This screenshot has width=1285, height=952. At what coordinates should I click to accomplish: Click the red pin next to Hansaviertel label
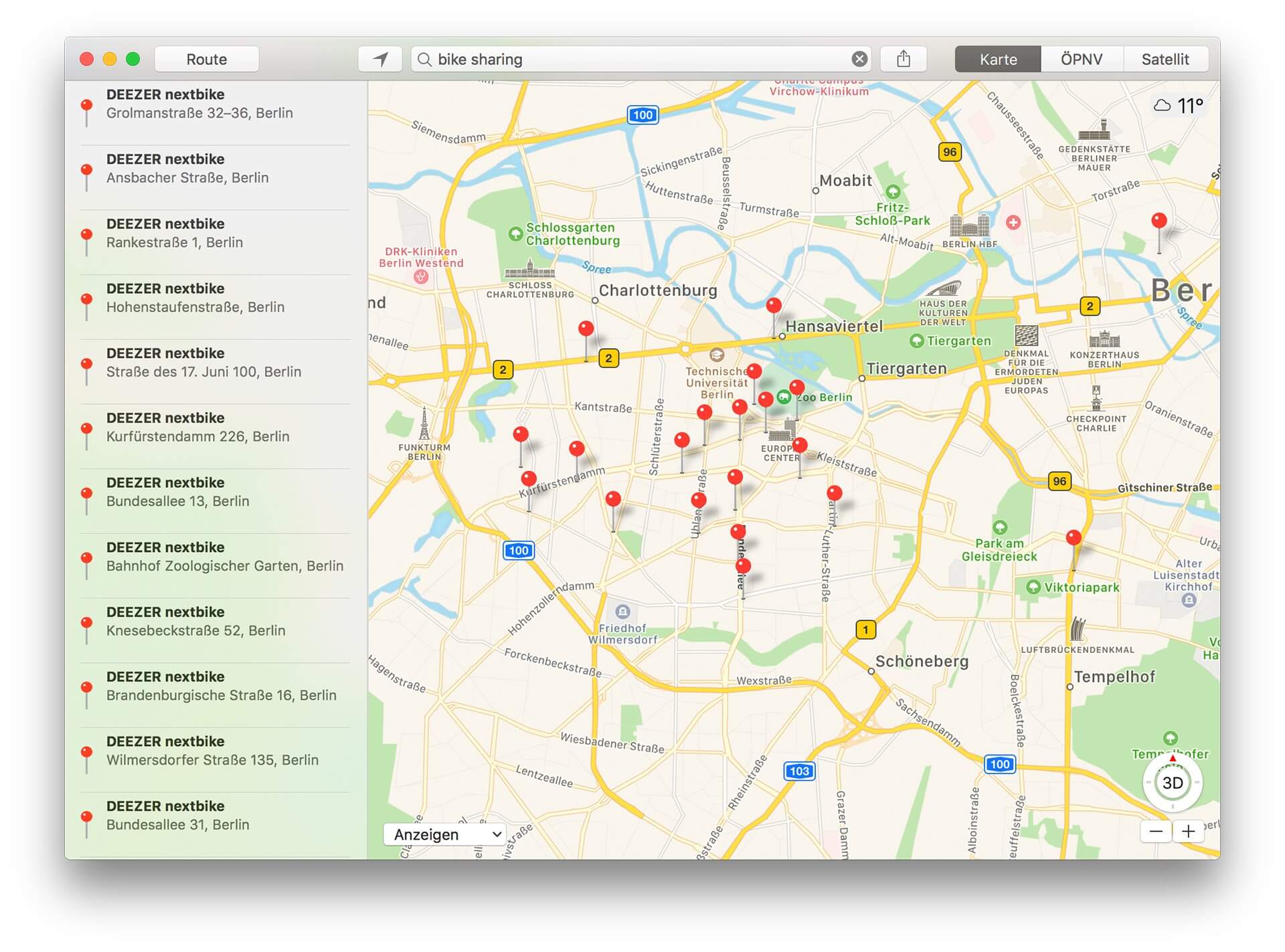774,306
